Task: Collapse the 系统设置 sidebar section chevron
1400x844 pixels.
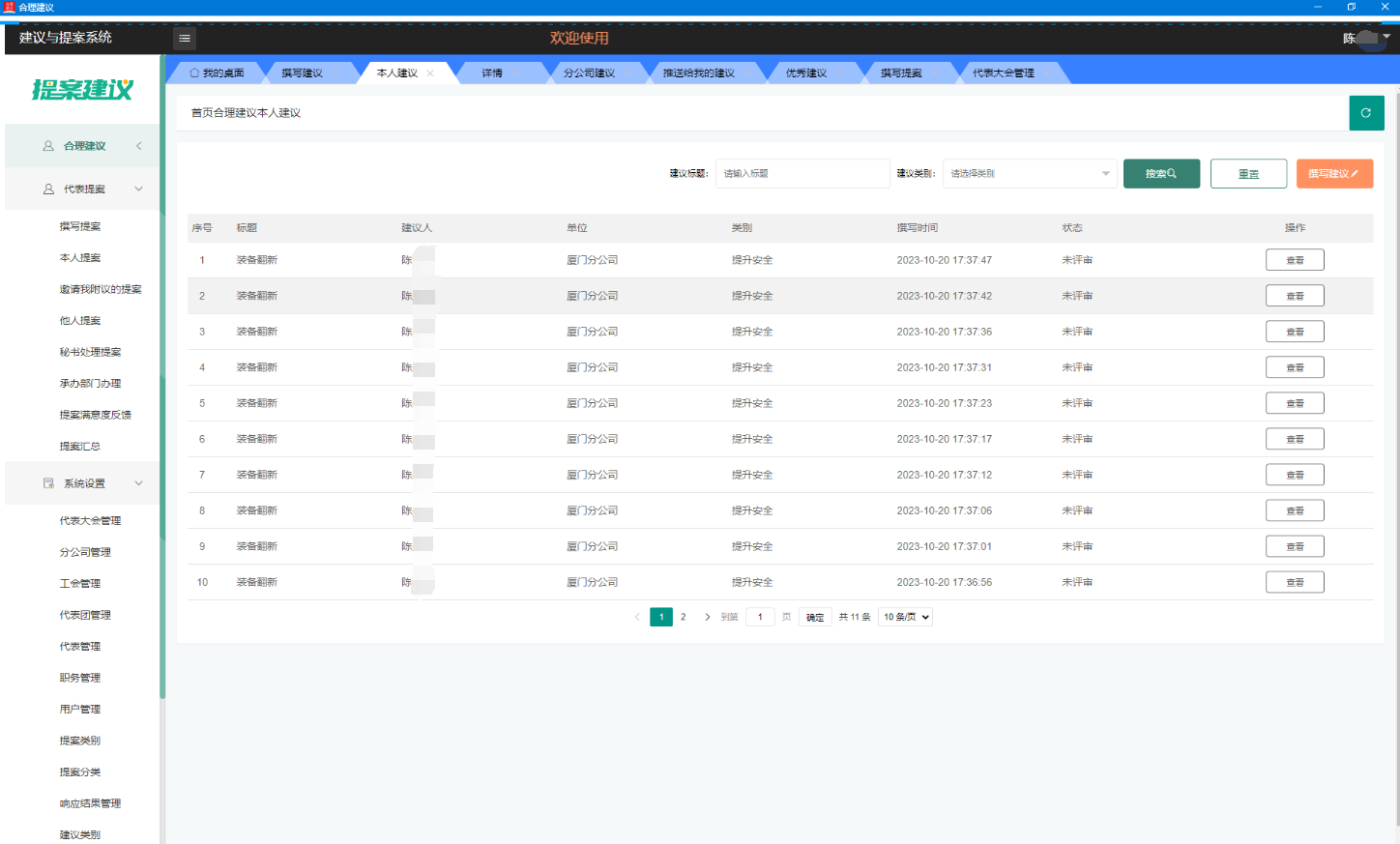Action: [138, 483]
